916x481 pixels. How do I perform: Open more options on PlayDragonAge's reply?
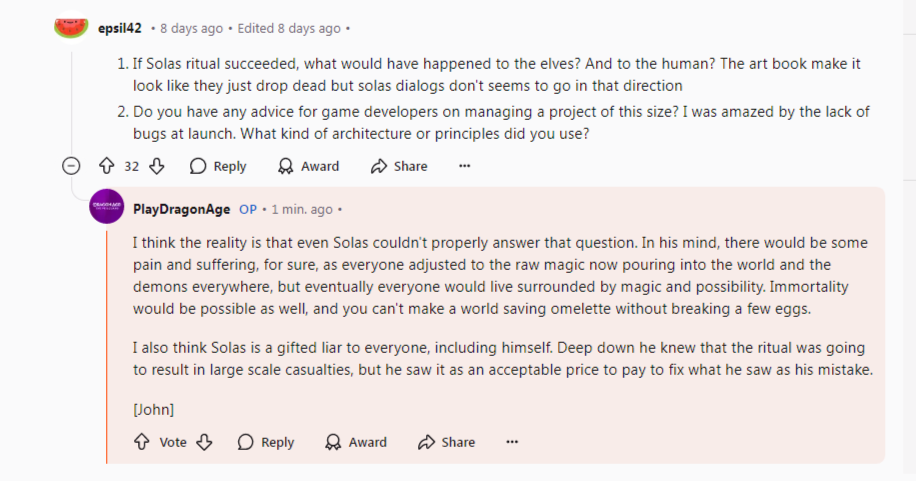tap(512, 442)
